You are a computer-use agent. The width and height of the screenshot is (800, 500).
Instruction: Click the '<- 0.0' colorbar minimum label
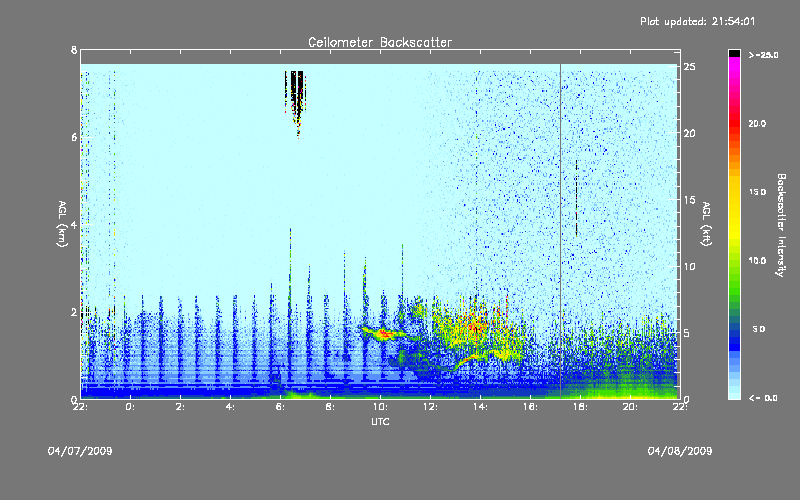coord(763,398)
